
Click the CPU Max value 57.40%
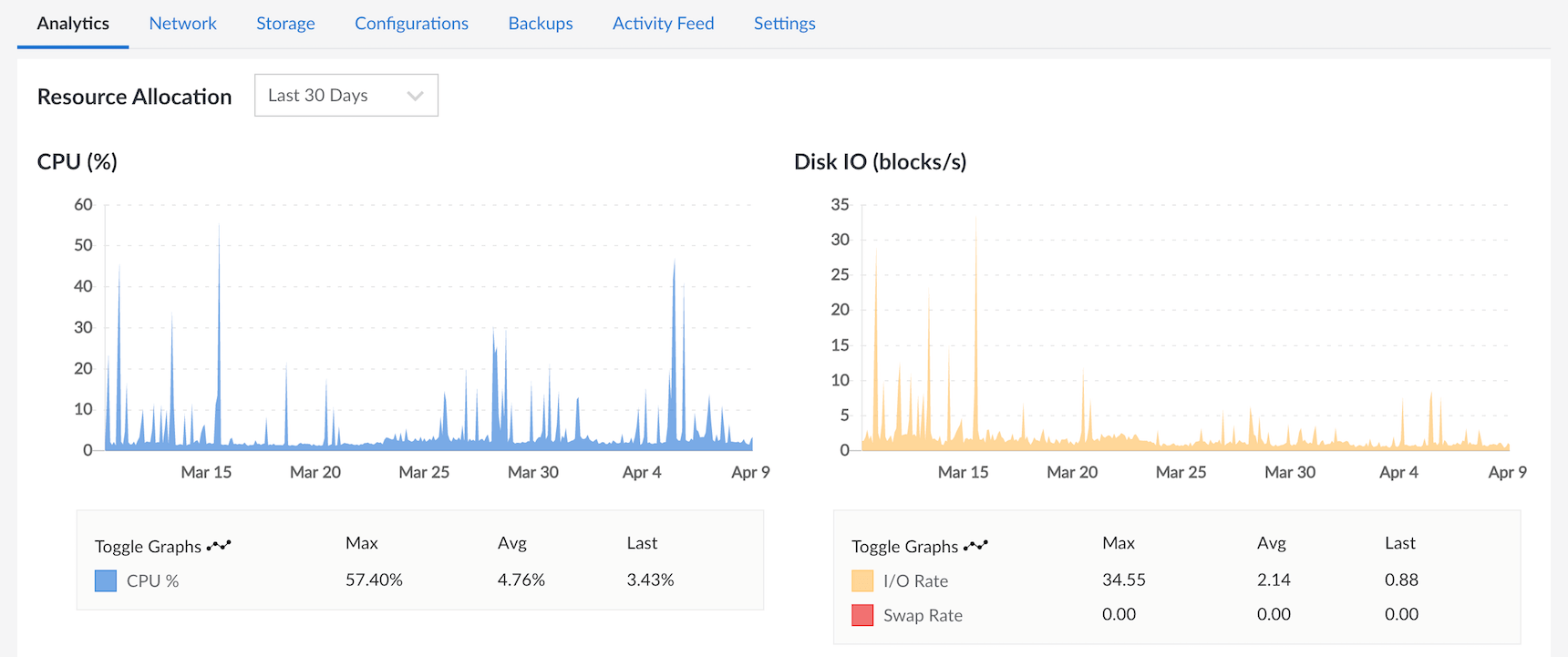tap(374, 580)
